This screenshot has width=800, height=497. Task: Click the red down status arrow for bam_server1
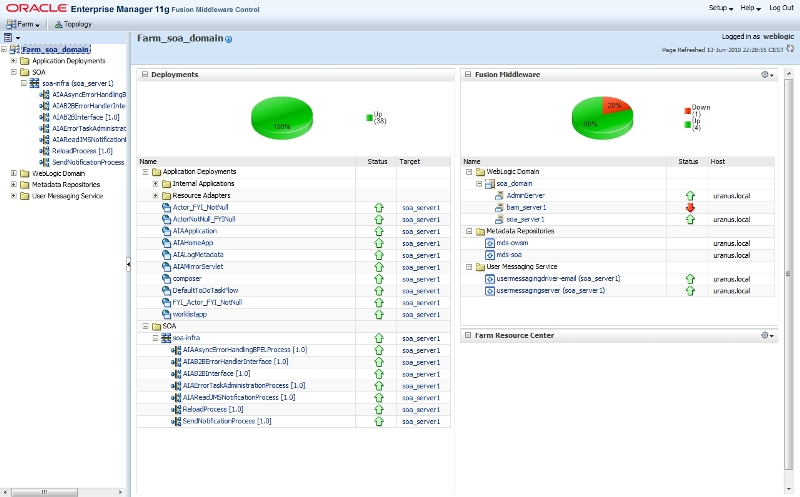[690, 207]
